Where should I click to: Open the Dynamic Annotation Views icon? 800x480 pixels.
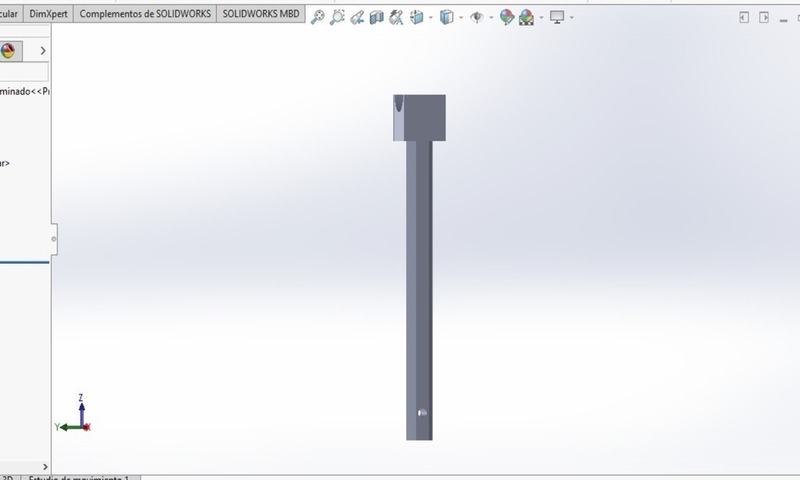pyautogui.click(x=396, y=17)
